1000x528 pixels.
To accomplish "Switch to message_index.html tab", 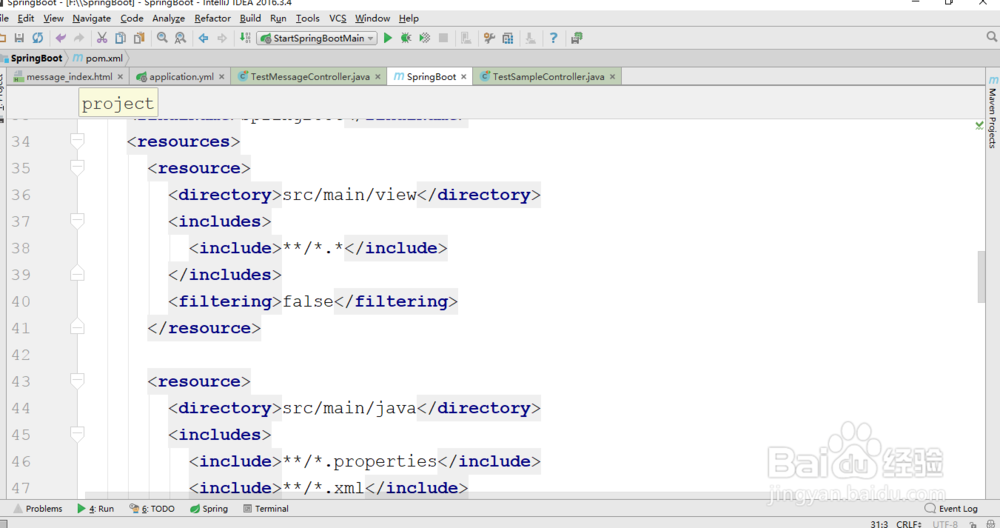I will [68, 77].
